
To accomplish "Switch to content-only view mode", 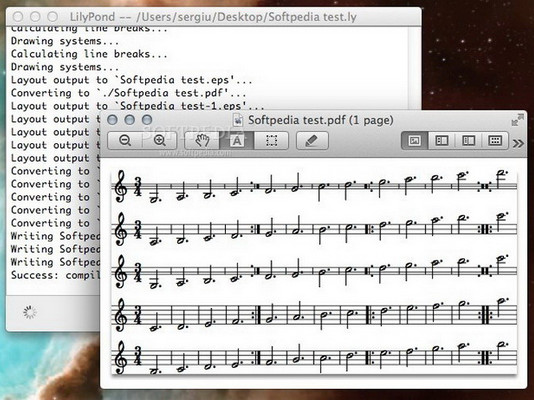I will (x=414, y=140).
